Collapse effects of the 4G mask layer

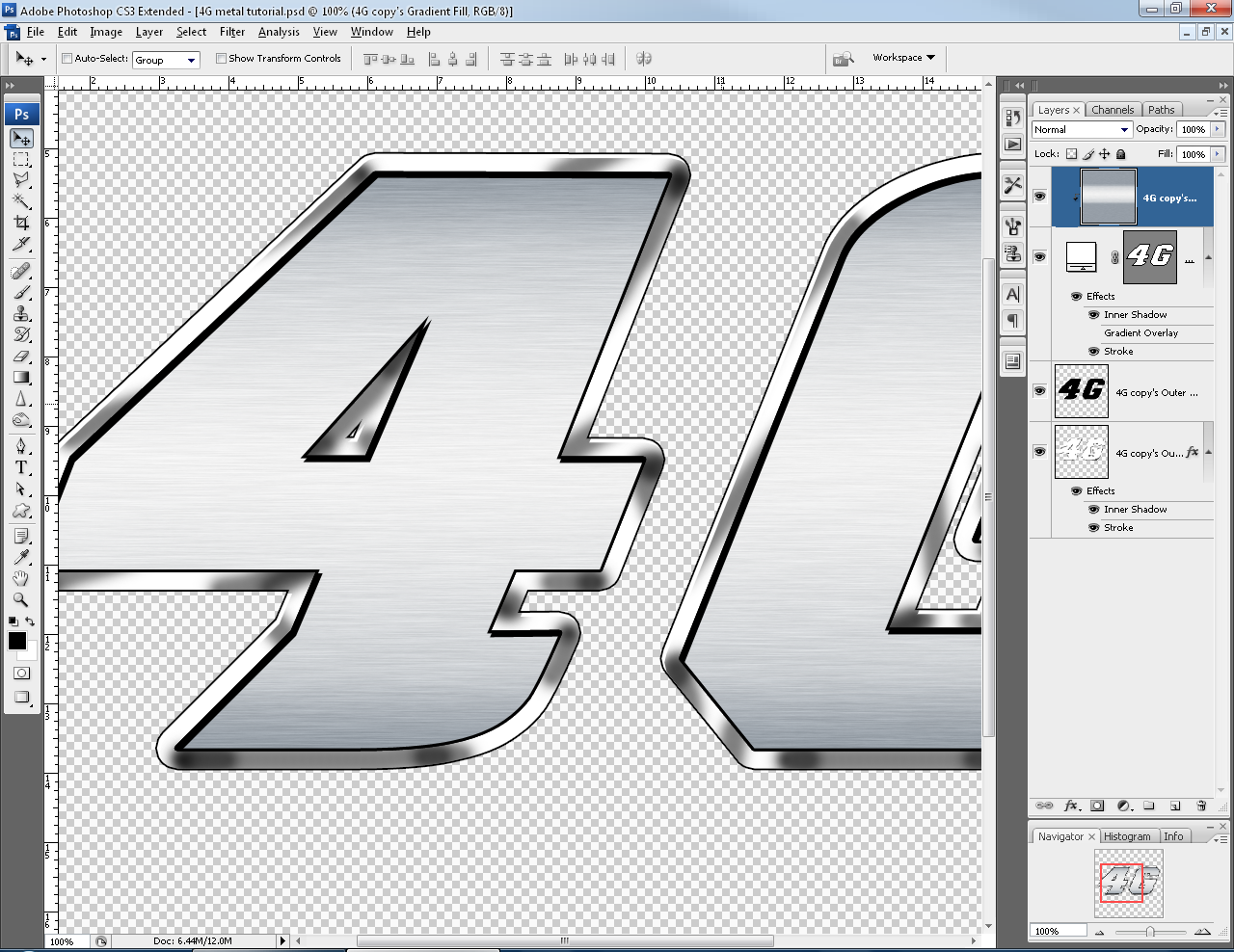coord(1208,257)
